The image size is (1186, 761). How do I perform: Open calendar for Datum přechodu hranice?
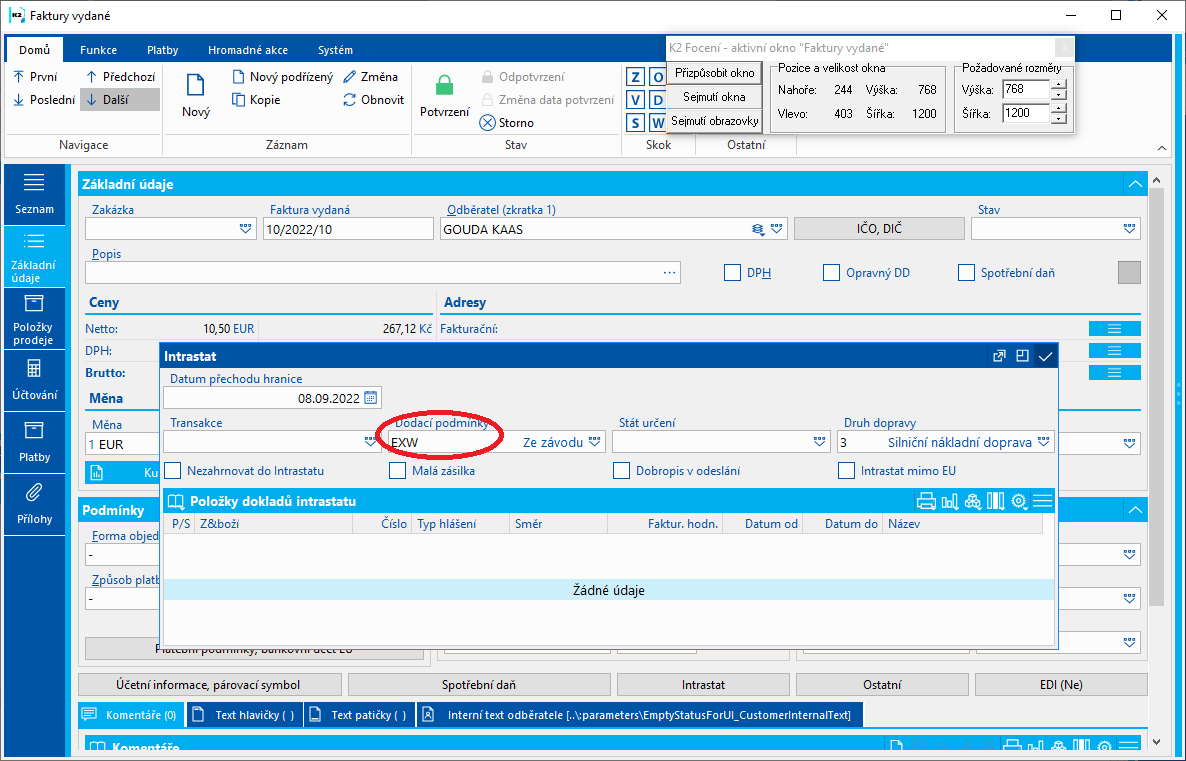(x=371, y=398)
